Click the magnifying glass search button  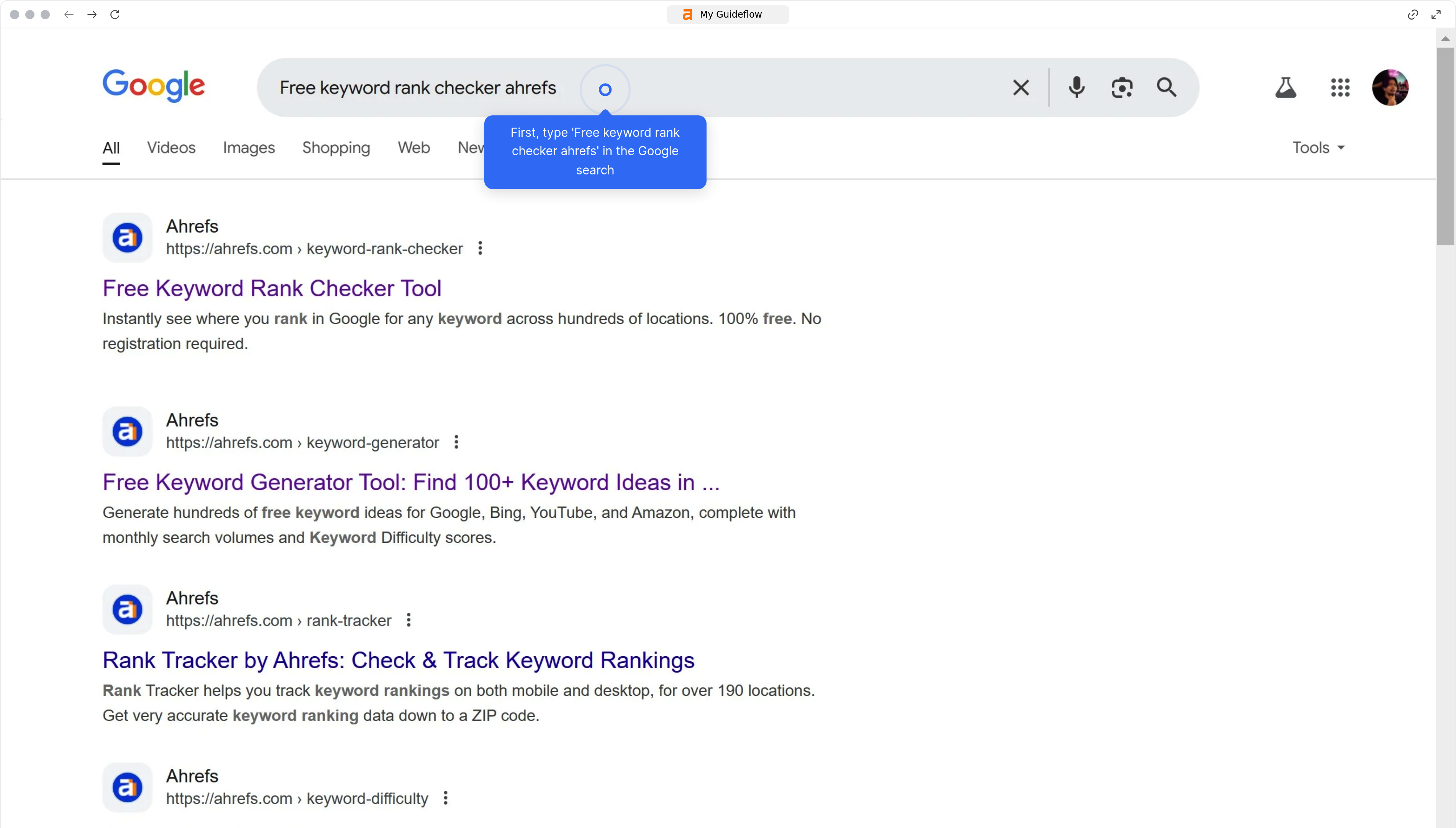coord(1166,87)
